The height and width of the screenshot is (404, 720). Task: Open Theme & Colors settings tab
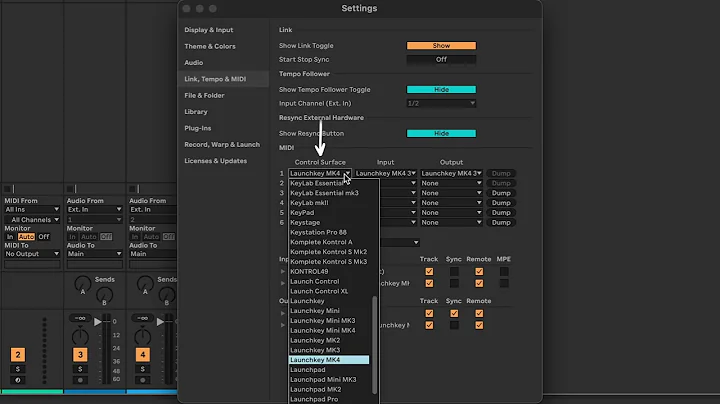(x=210, y=46)
